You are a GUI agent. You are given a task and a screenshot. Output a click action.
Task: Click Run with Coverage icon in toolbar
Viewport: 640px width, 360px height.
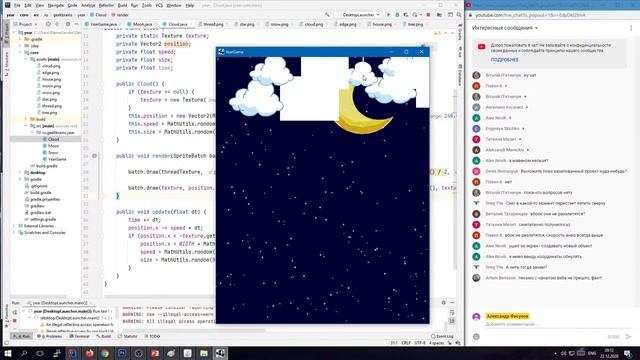coord(406,15)
